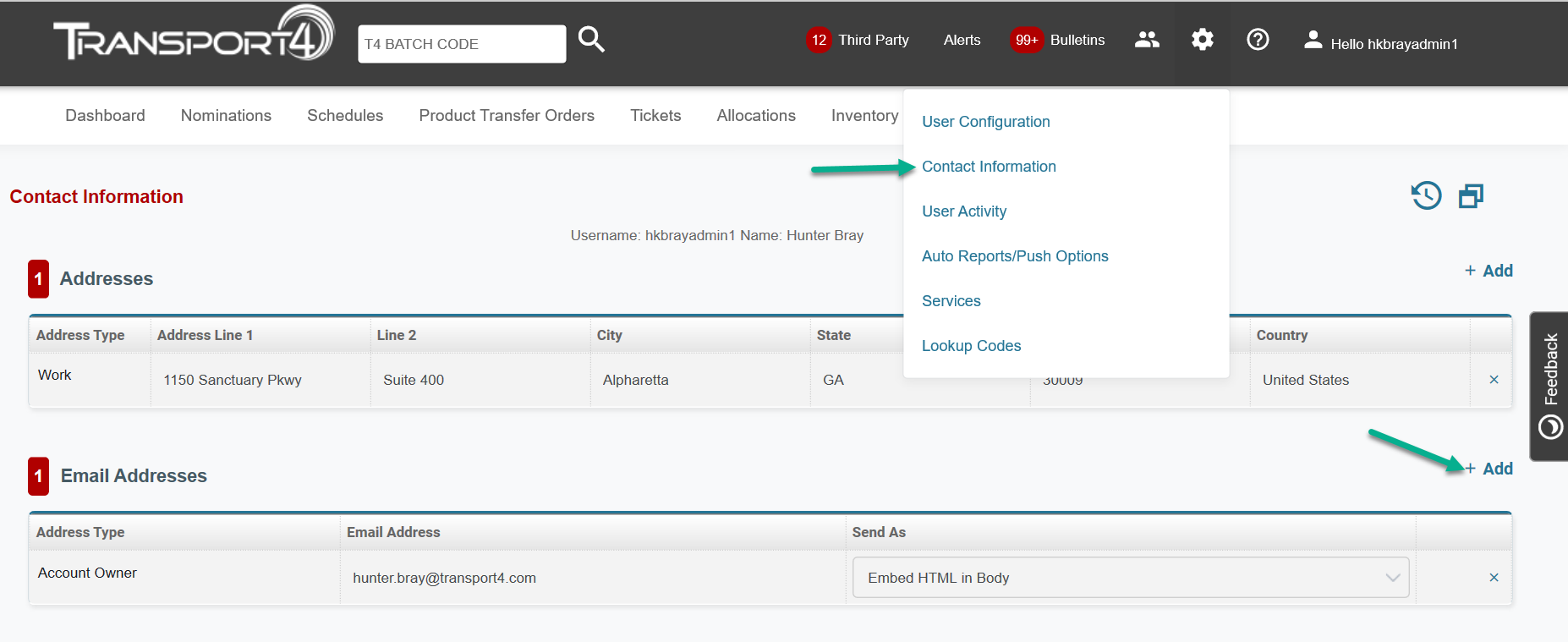The width and height of the screenshot is (1568, 642).
Task: Click the duplicate windows icon
Action: pyautogui.click(x=1471, y=196)
